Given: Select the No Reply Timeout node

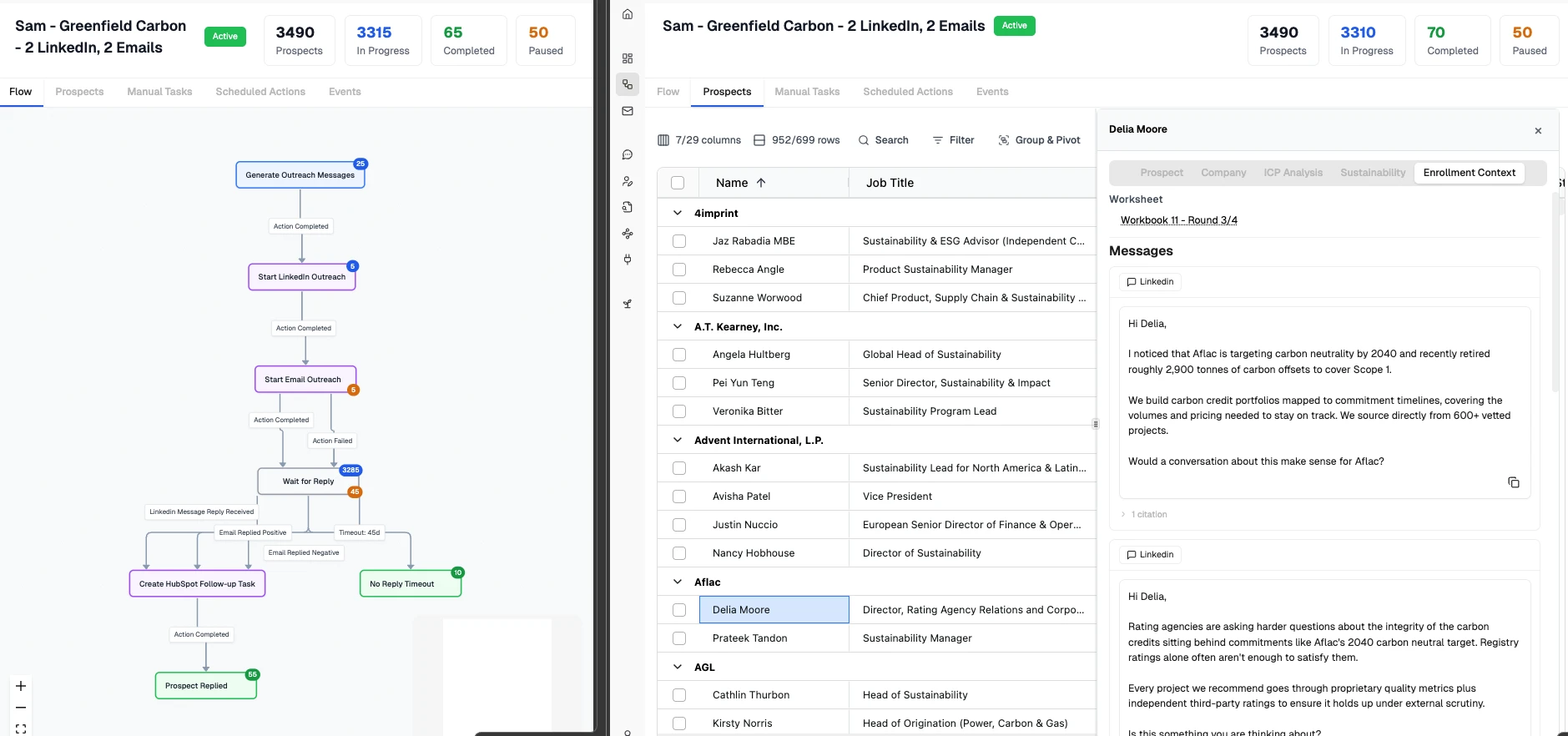Looking at the screenshot, I should point(411,584).
